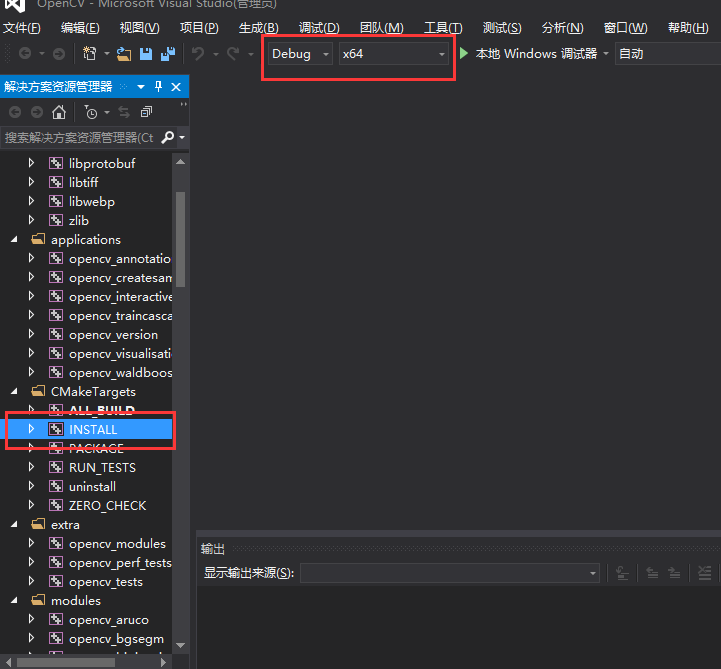This screenshot has width=721, height=669.
Task: Expand the zlib project node
Action: click(x=31, y=220)
